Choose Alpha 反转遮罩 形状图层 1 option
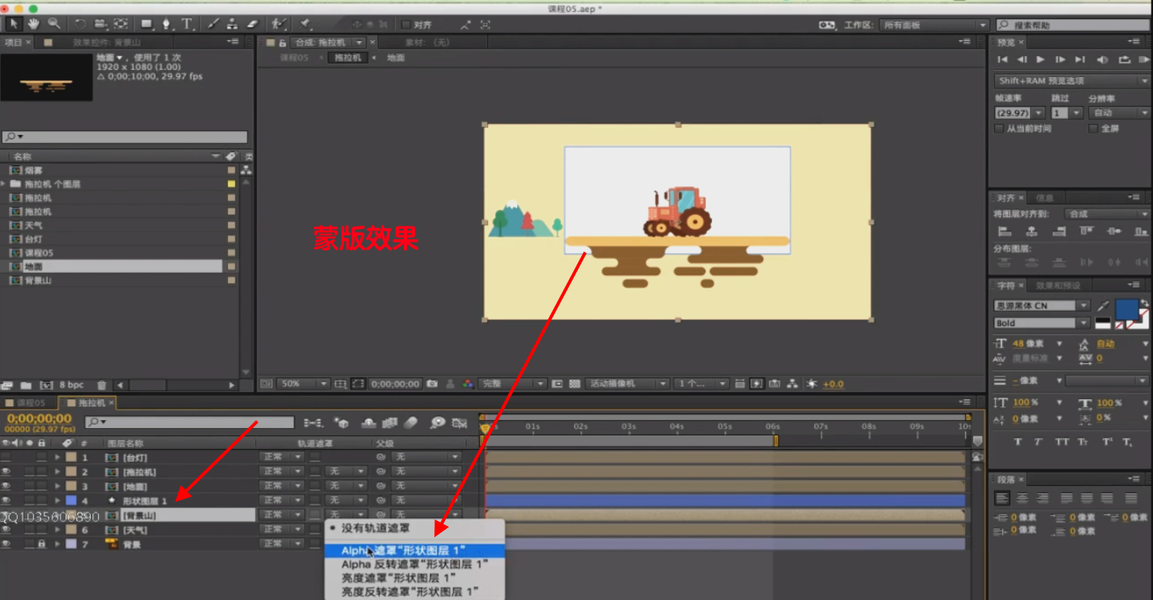This screenshot has height=600, width=1153. click(x=415, y=564)
